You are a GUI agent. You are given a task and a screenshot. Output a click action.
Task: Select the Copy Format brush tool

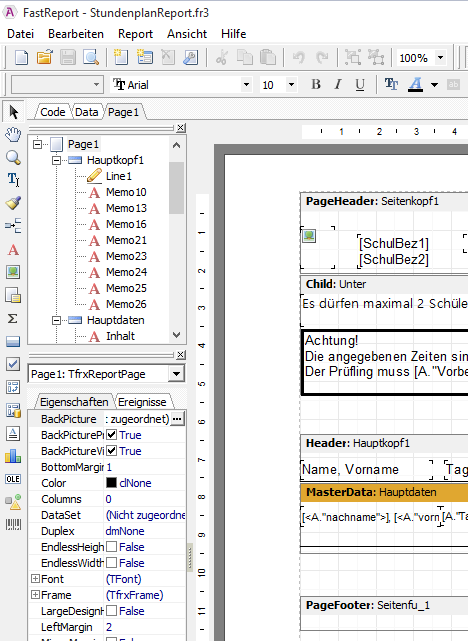[13, 203]
